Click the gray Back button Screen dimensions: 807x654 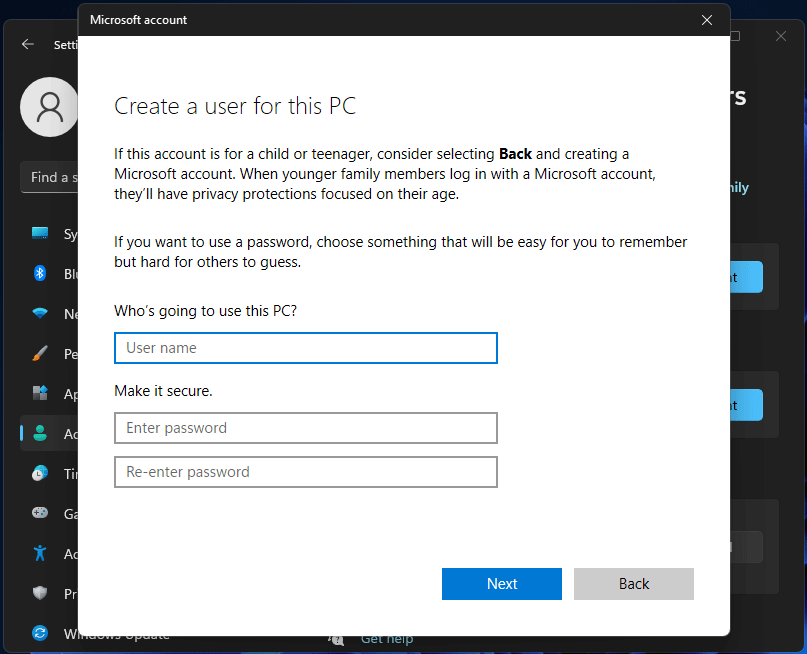tap(633, 584)
